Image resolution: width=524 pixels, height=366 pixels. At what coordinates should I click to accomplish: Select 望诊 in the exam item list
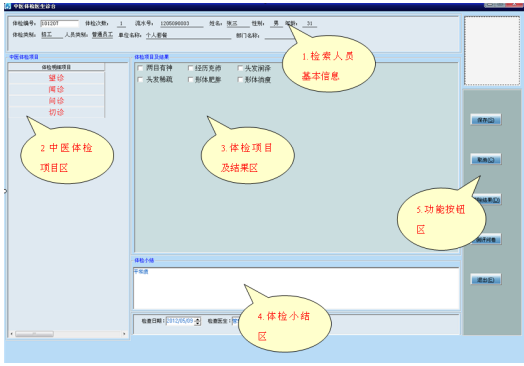(x=56, y=78)
